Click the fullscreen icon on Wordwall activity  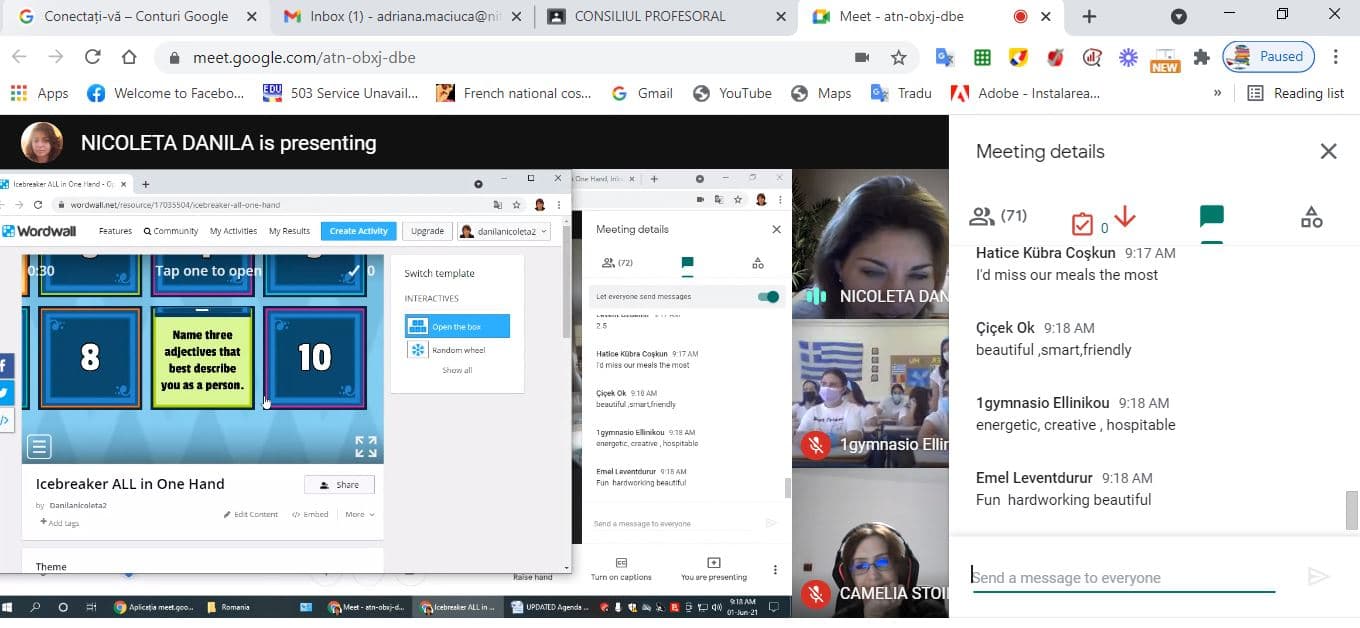pyautogui.click(x=366, y=446)
